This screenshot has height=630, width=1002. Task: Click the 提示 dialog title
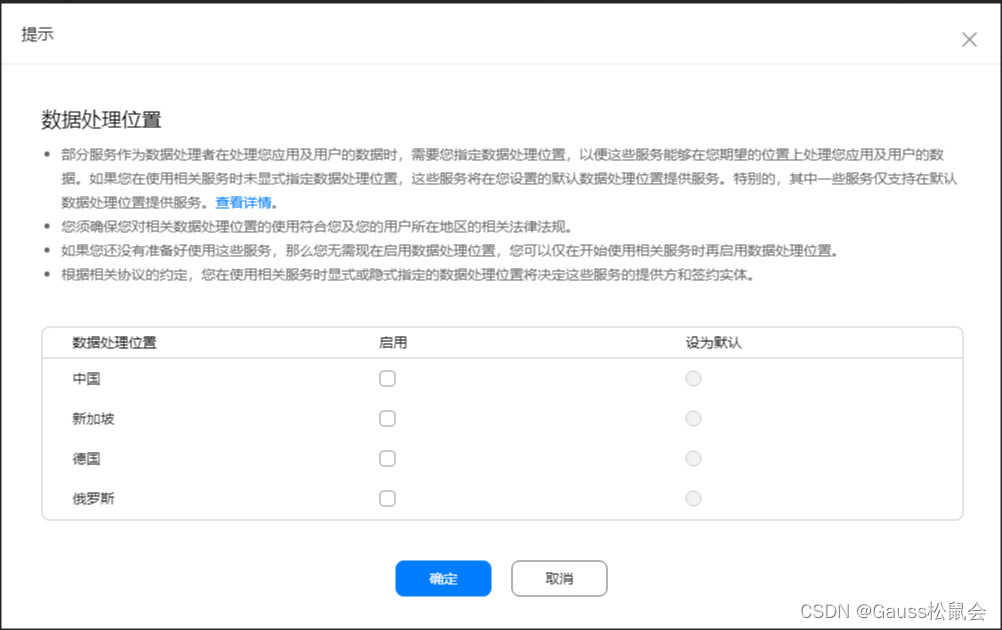point(38,34)
